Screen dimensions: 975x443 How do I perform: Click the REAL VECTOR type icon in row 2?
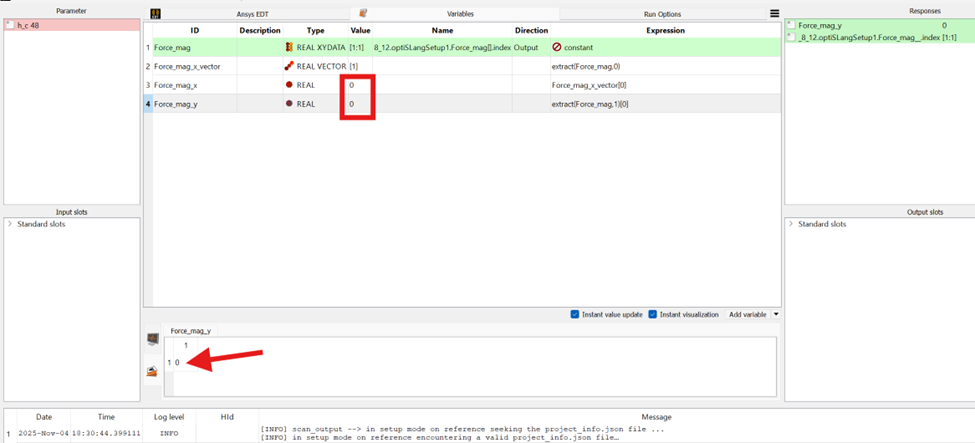289,66
